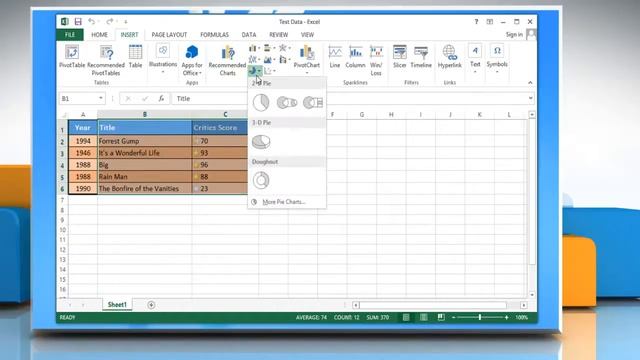Viewport: 640px width, 360px height.
Task: Click the zoom slider handle
Action: pos(480,317)
